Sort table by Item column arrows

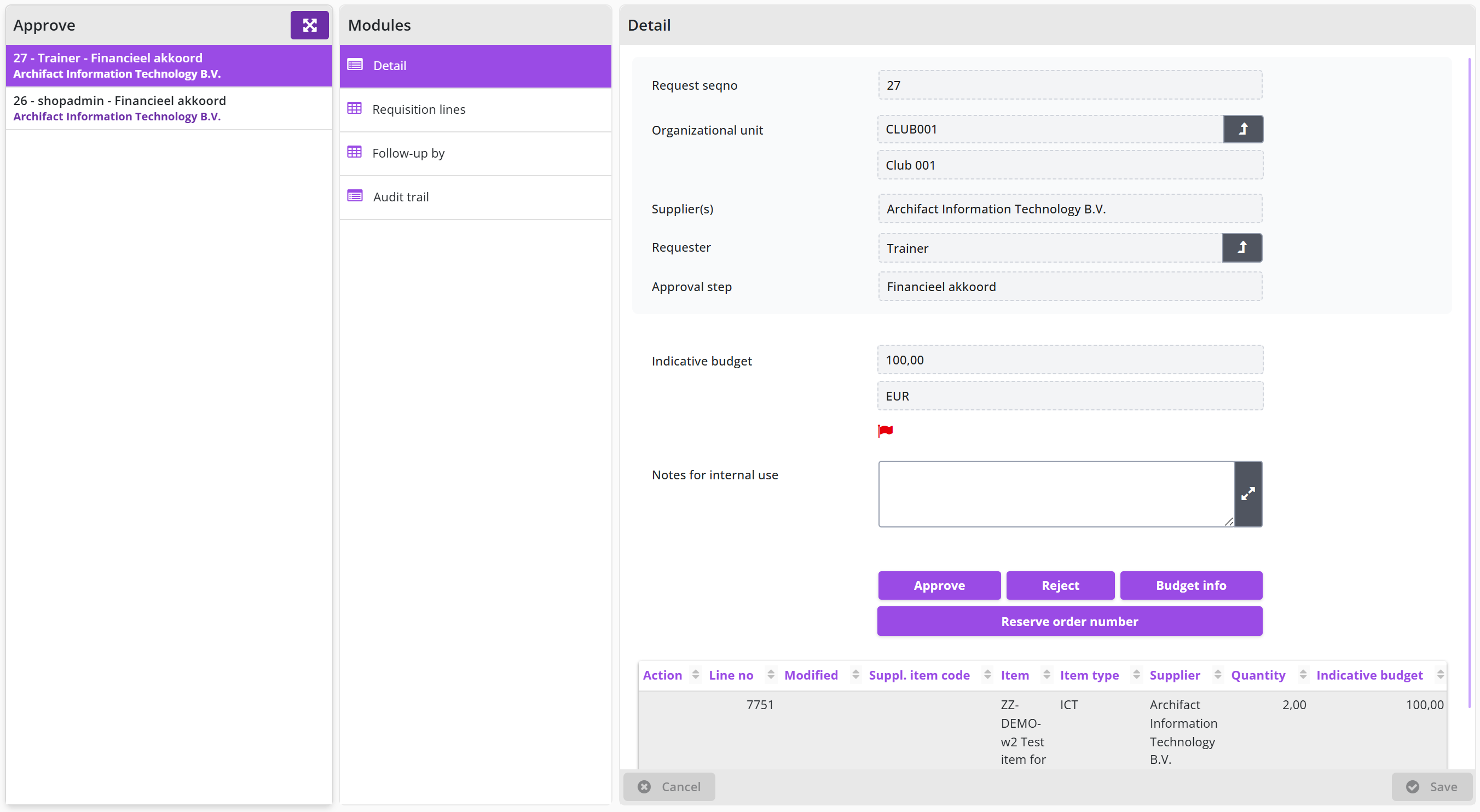[x=1046, y=675]
